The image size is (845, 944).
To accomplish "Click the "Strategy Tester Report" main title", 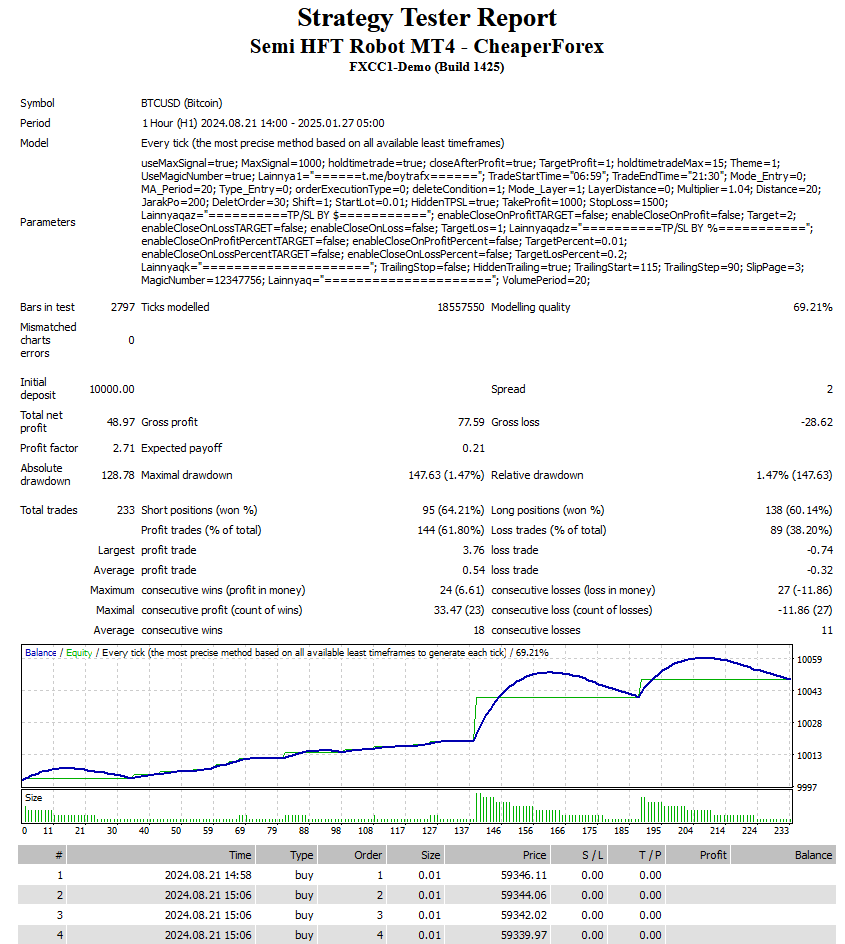I will point(427,18).
